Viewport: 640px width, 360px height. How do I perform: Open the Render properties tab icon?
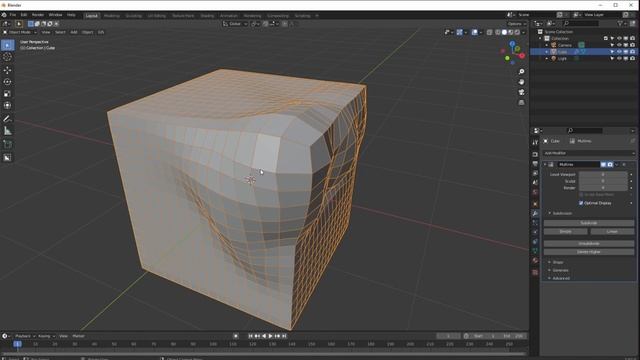[x=535, y=154]
